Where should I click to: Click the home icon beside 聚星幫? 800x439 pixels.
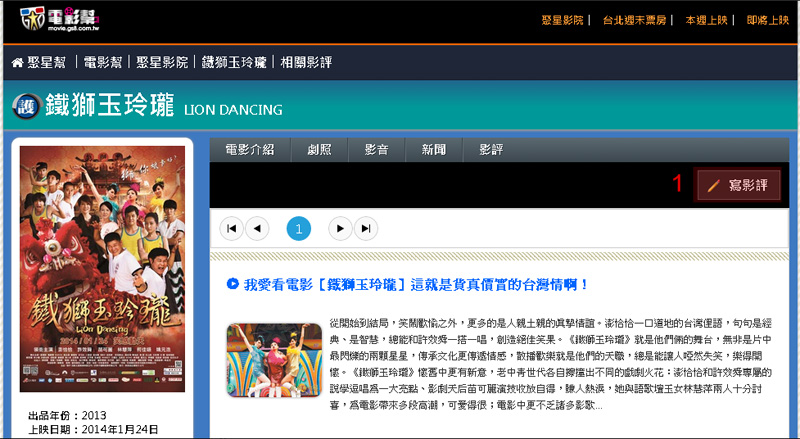click(x=17, y=63)
